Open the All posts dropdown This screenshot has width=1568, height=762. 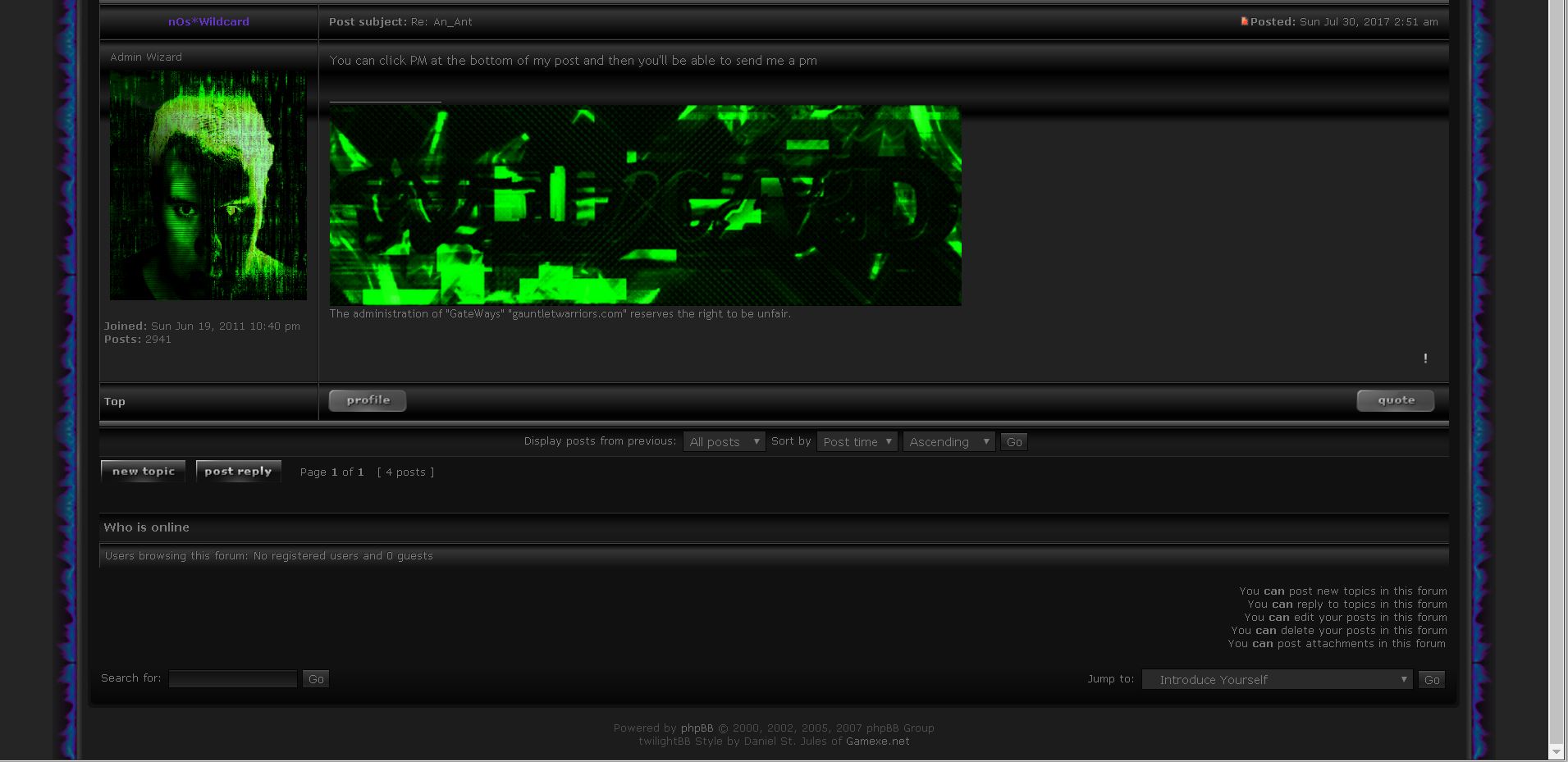point(724,442)
